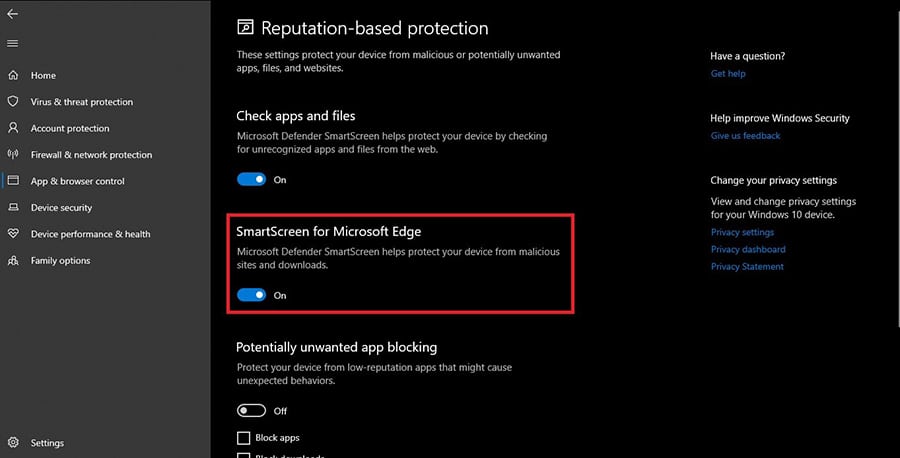Go to Device security menu item
This screenshot has width=900, height=458.
pyautogui.click(x=61, y=208)
